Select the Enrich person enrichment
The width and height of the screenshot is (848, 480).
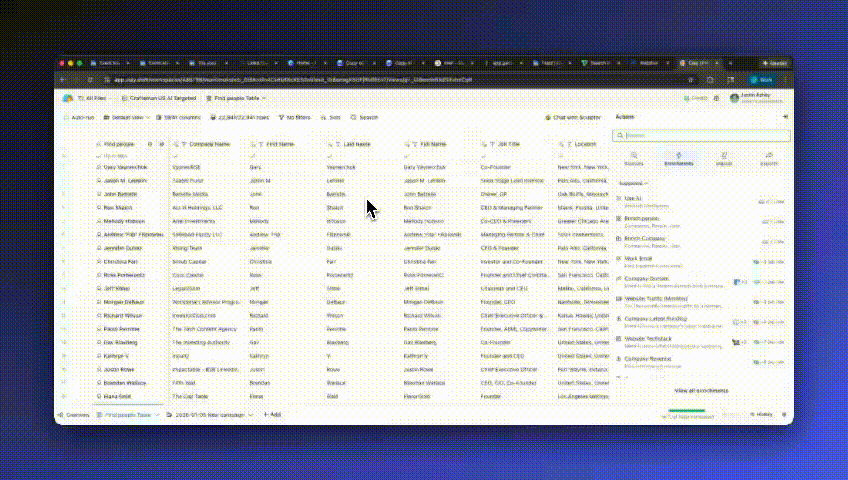click(x=701, y=222)
